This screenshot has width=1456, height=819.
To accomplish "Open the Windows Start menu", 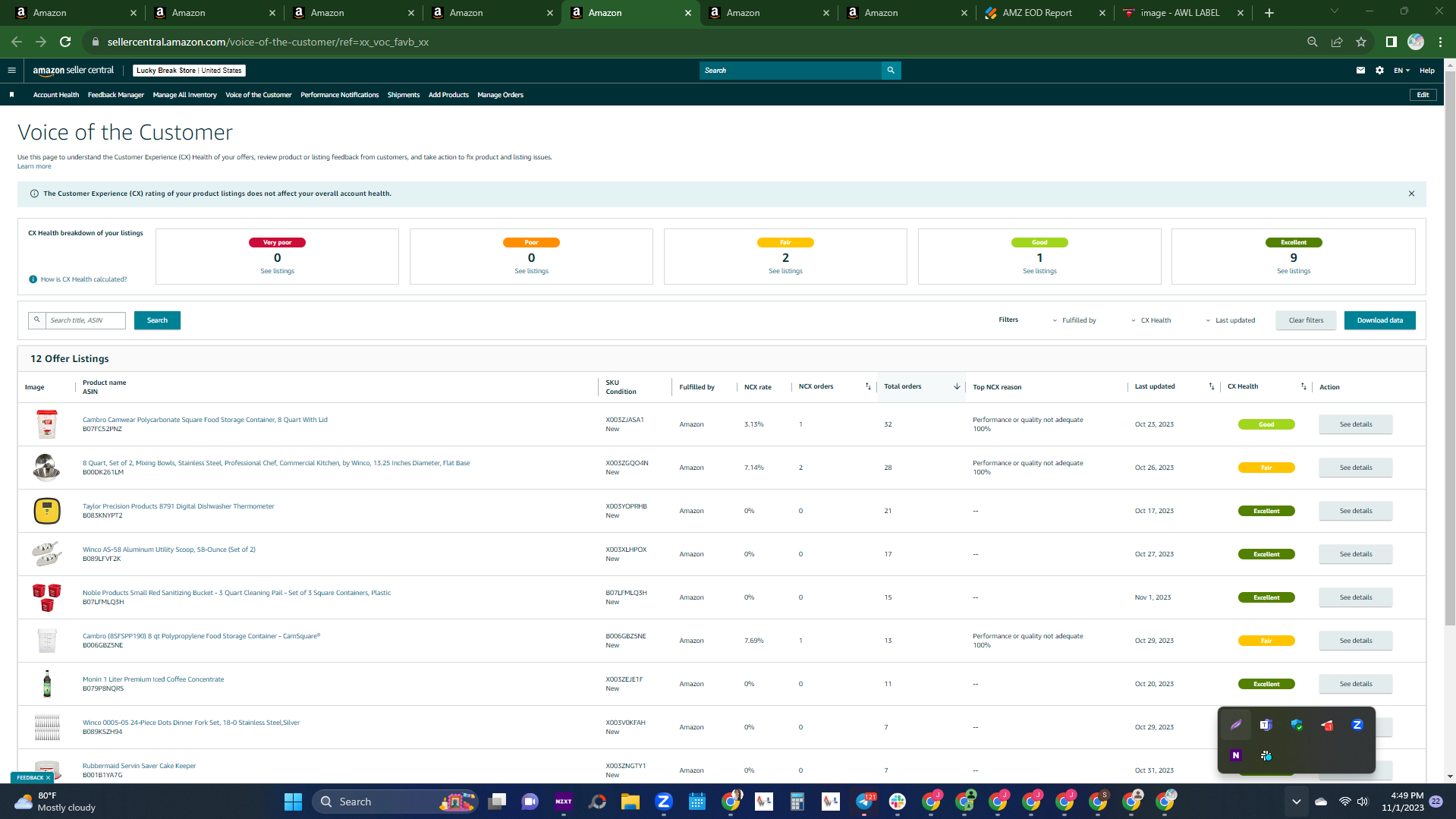I will (293, 802).
